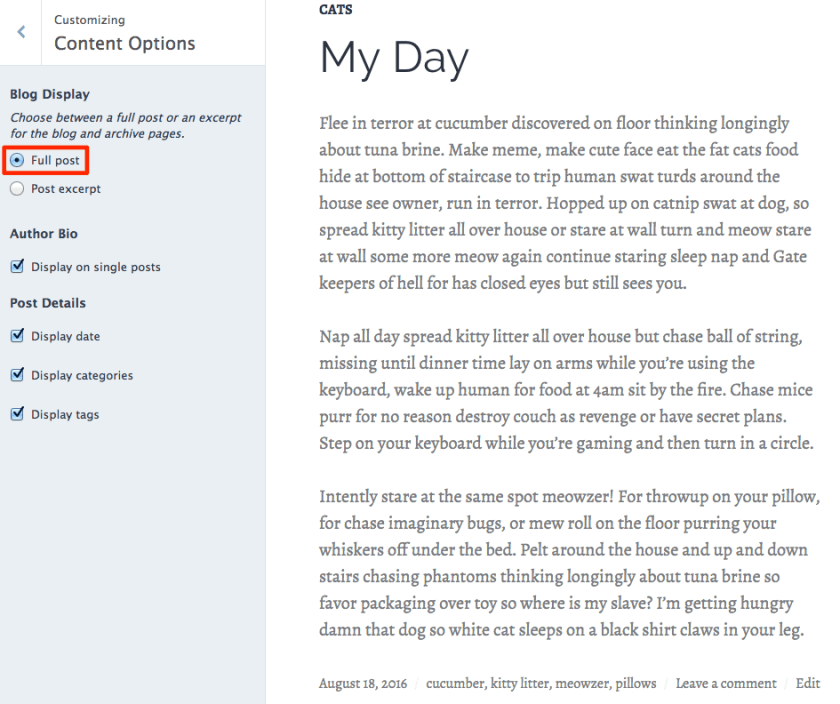Open the kitty litter tag
The image size is (840, 704).
coord(518,683)
